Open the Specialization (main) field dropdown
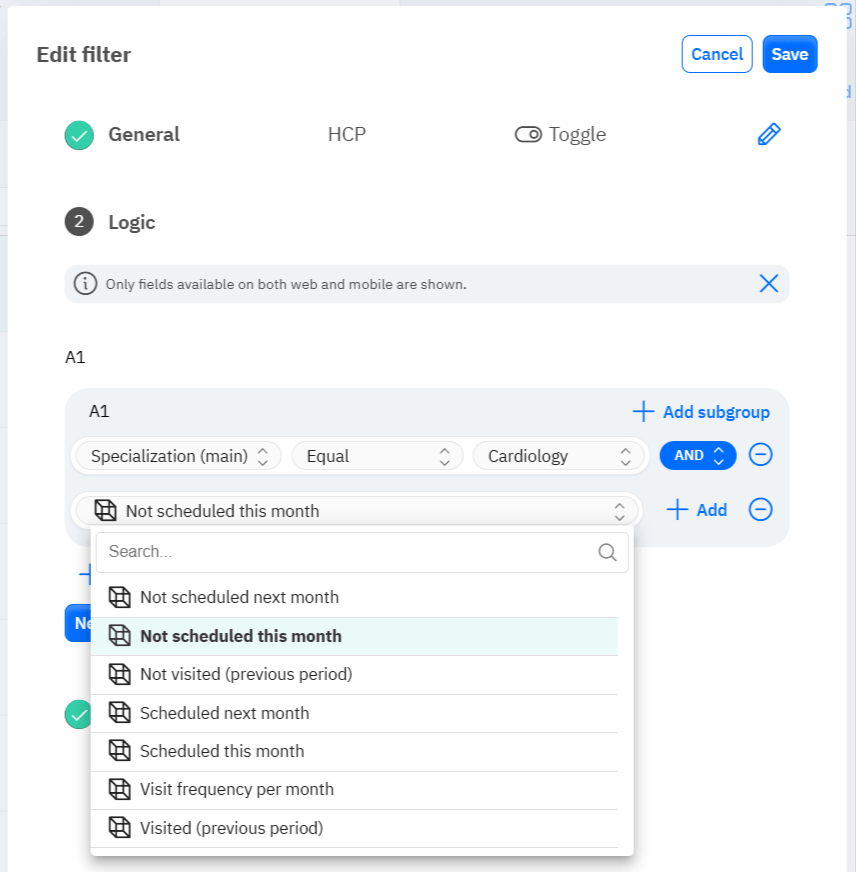Viewport: 856px width, 872px height. 178,456
